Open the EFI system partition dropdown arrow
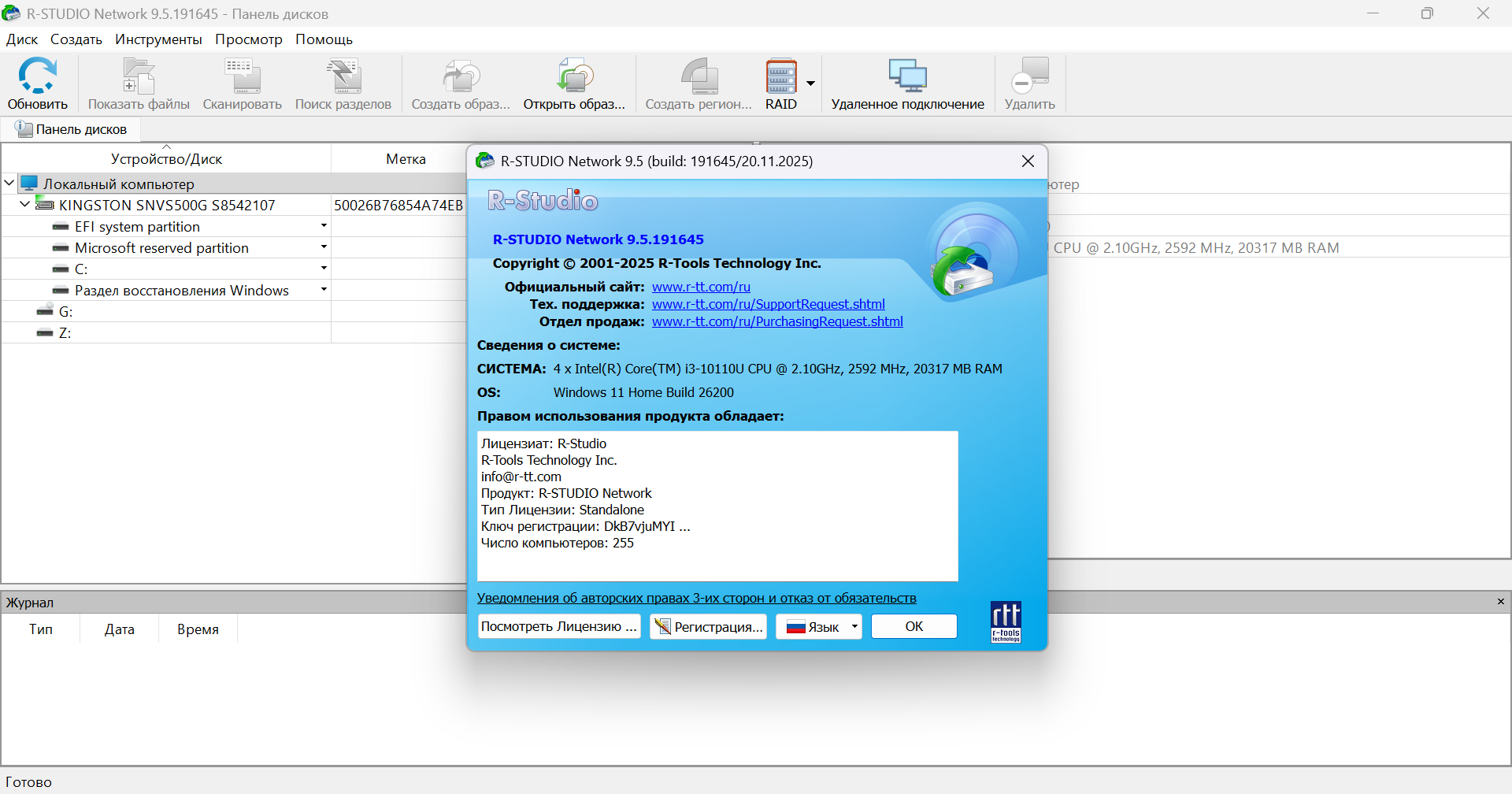Screen dimensions: 1512x794 (x=323, y=226)
